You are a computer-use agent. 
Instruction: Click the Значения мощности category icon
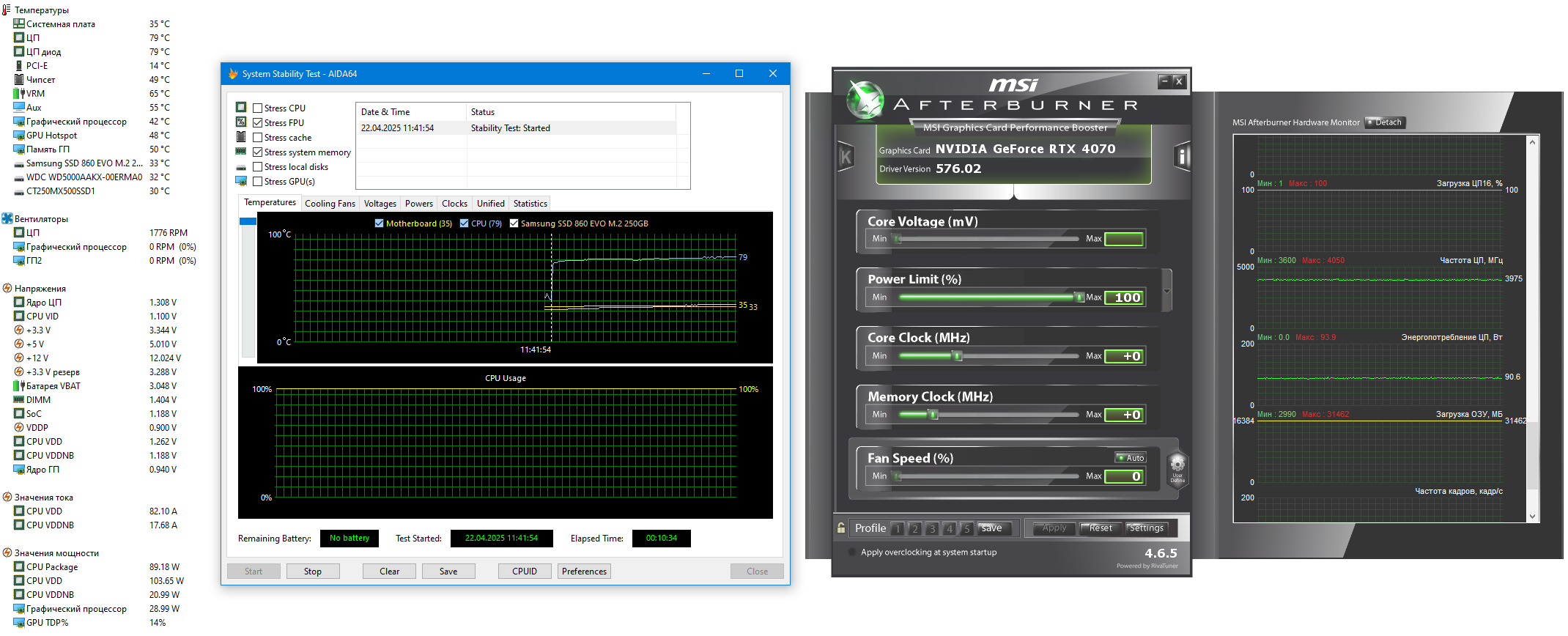click(x=7, y=552)
